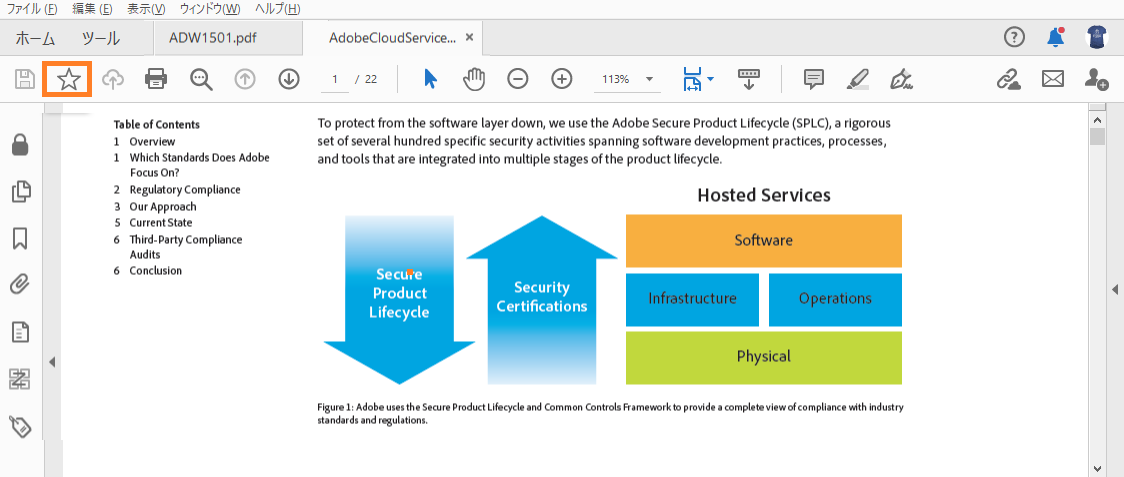Viewport: 1124px width, 477px height.
Task: Open the 113% zoom level dropdown
Action: click(x=628, y=80)
